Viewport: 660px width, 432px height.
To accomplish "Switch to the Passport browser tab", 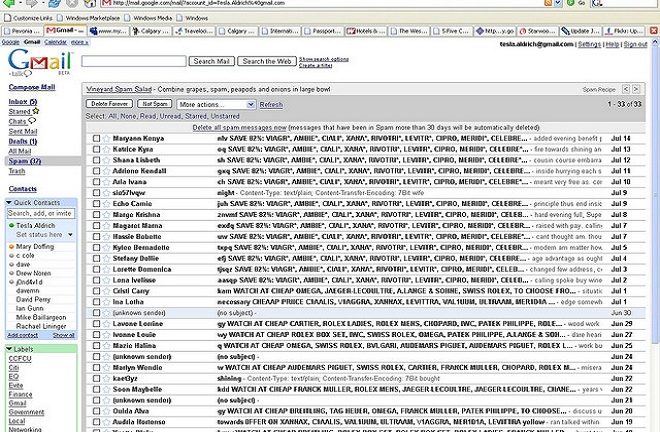I will click(322, 31).
